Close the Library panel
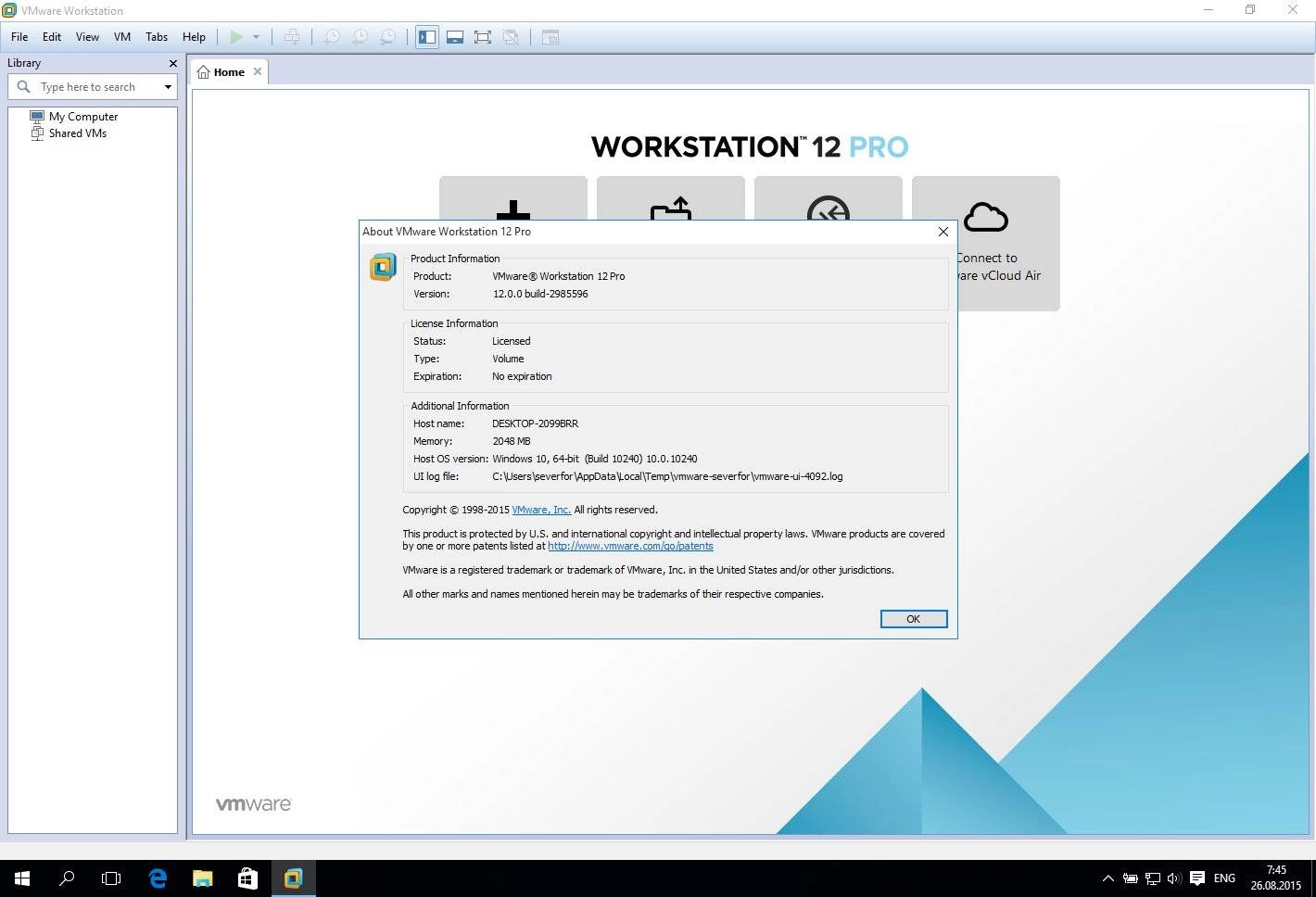This screenshot has width=1316, height=897. [172, 63]
